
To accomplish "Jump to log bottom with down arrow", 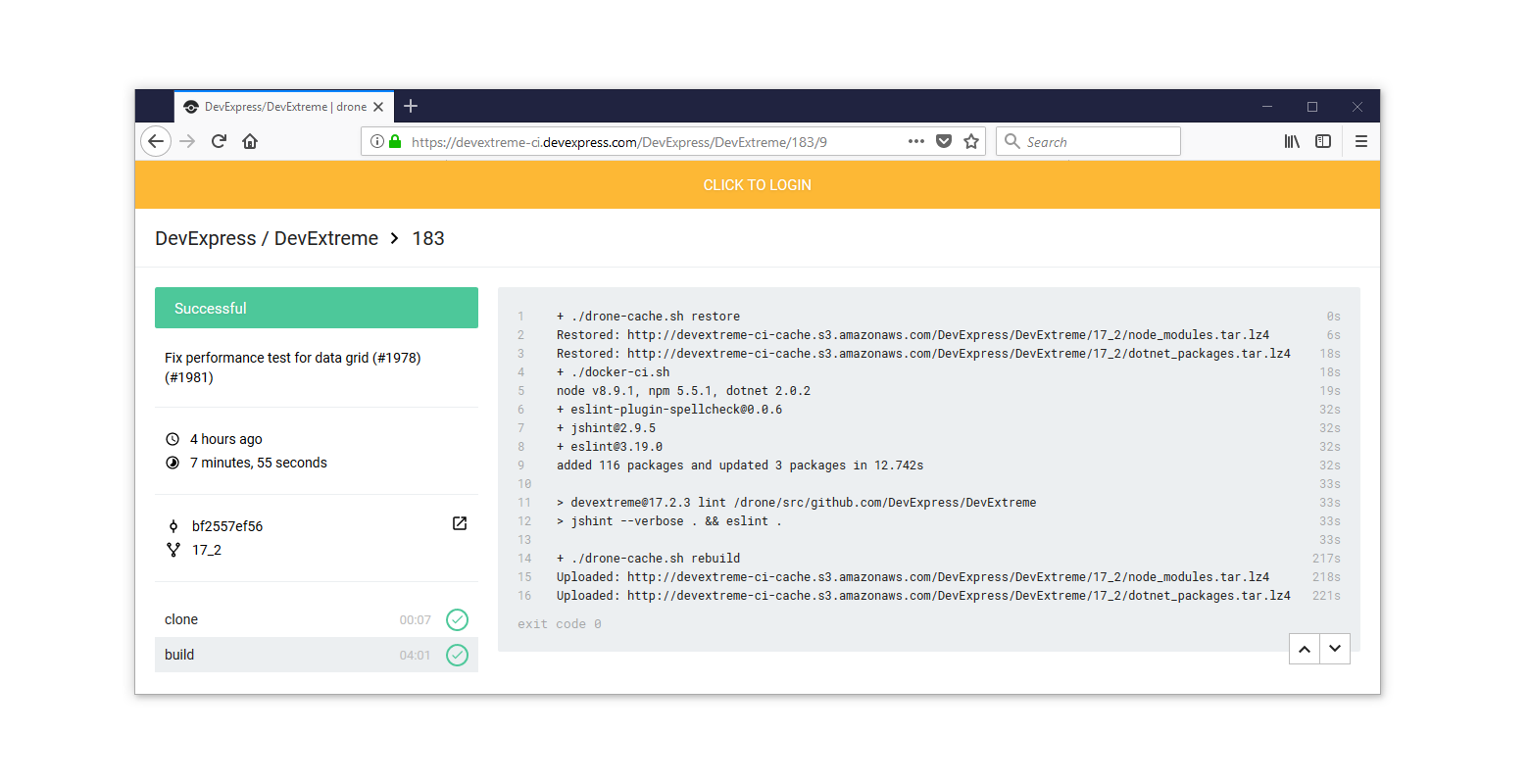I will tap(1335, 649).
